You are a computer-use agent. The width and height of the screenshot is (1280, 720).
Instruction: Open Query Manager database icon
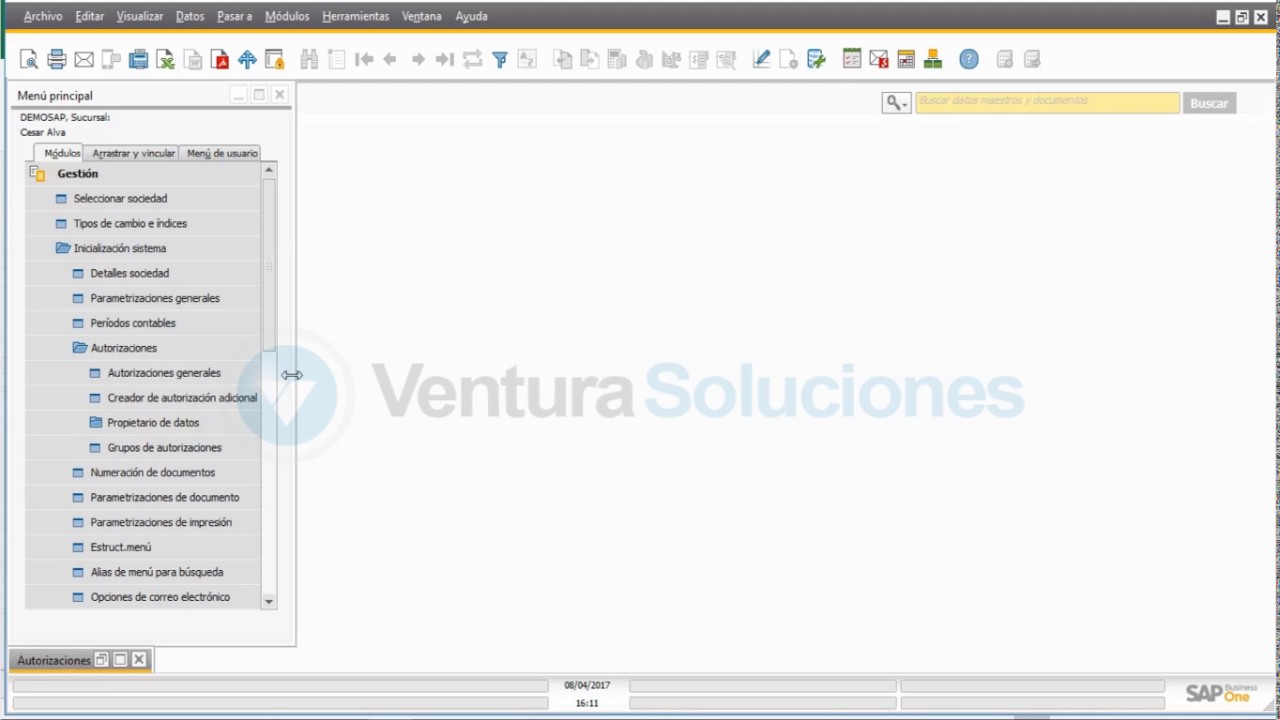[x=817, y=60]
